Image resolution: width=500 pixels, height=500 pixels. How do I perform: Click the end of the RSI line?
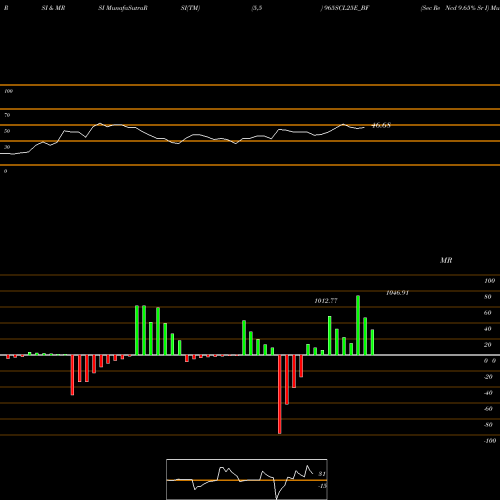click(x=364, y=127)
